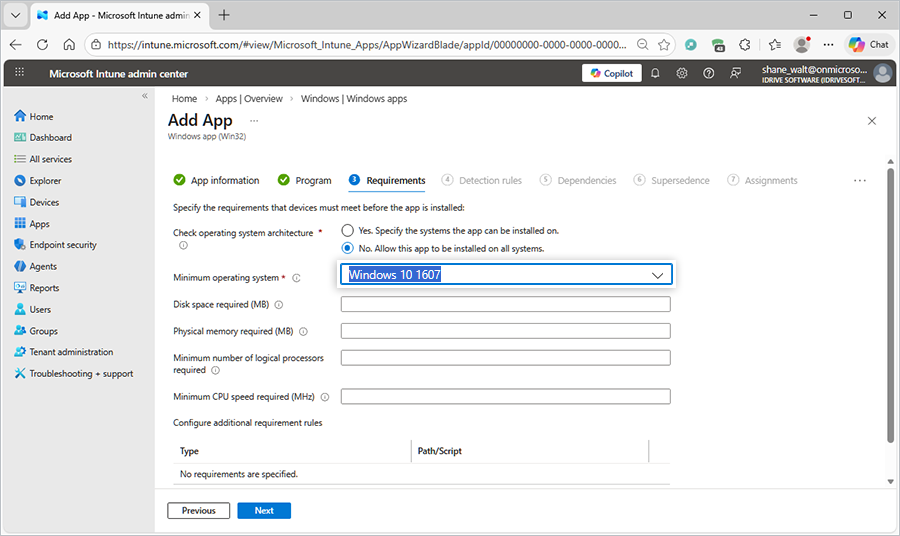Expand the wizard steps overflow ellipsis
The height and width of the screenshot is (536, 900).
(x=859, y=181)
